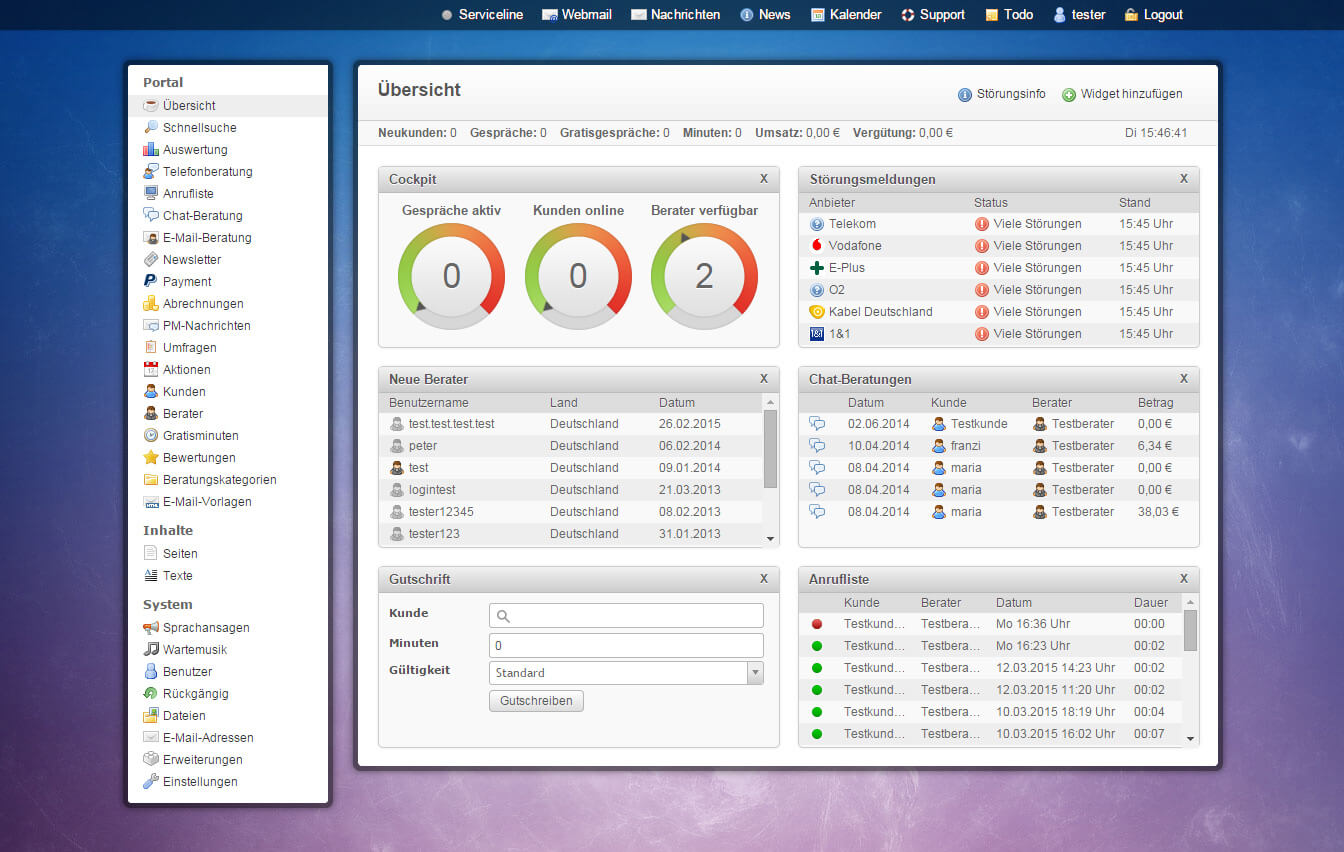Click the Schnellsuche magnifier icon in sidebar
This screenshot has width=1344, height=852.
point(151,127)
